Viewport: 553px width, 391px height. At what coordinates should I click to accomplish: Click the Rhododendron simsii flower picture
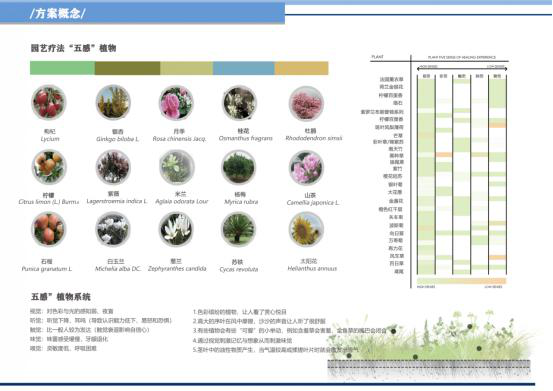[306, 103]
